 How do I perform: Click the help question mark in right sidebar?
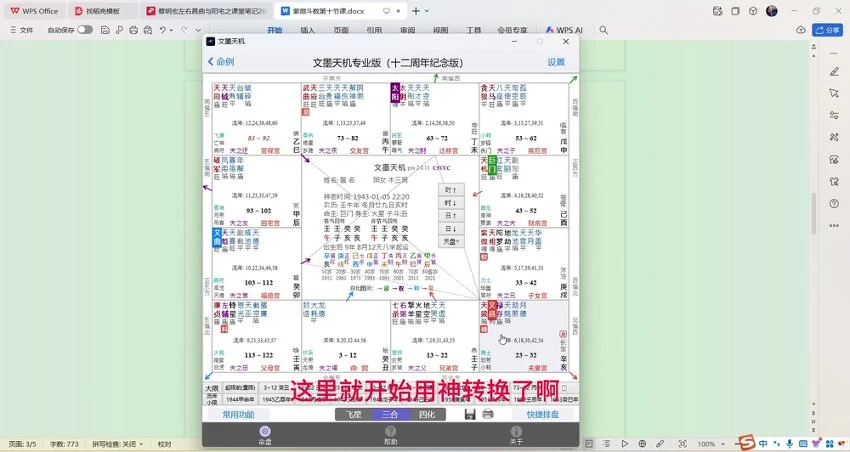pos(834,204)
